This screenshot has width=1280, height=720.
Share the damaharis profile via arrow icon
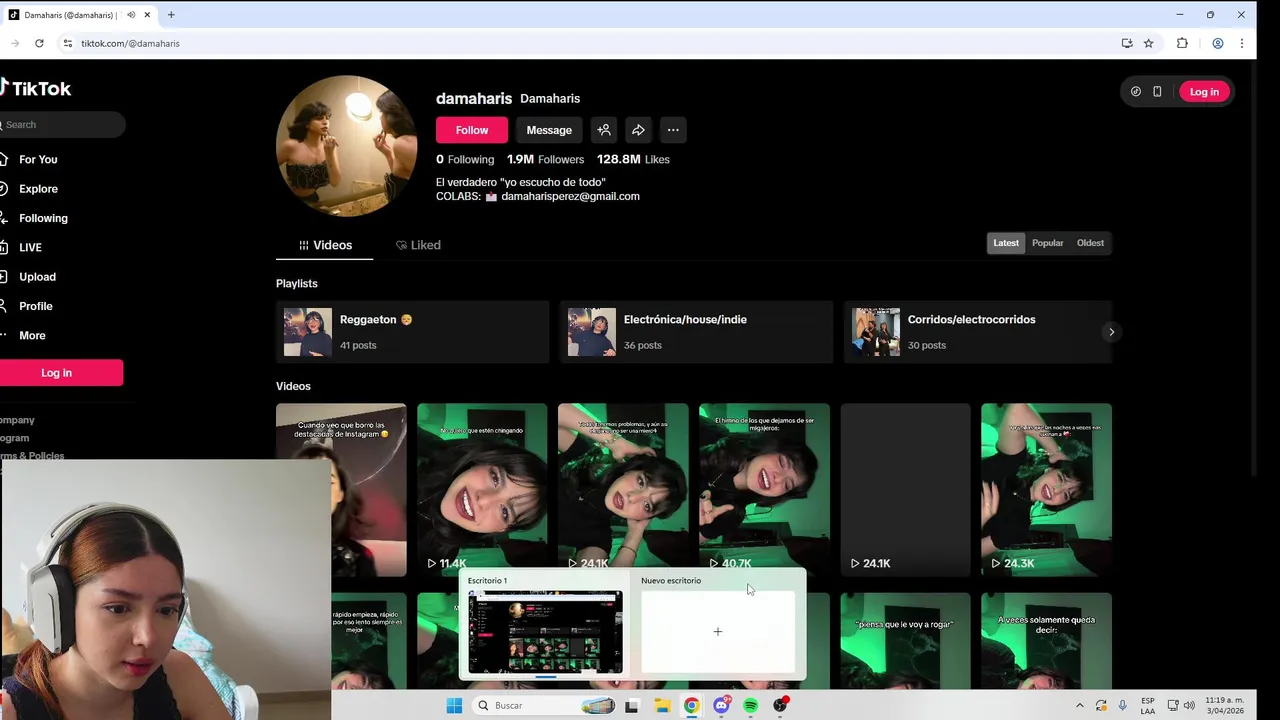click(x=638, y=130)
